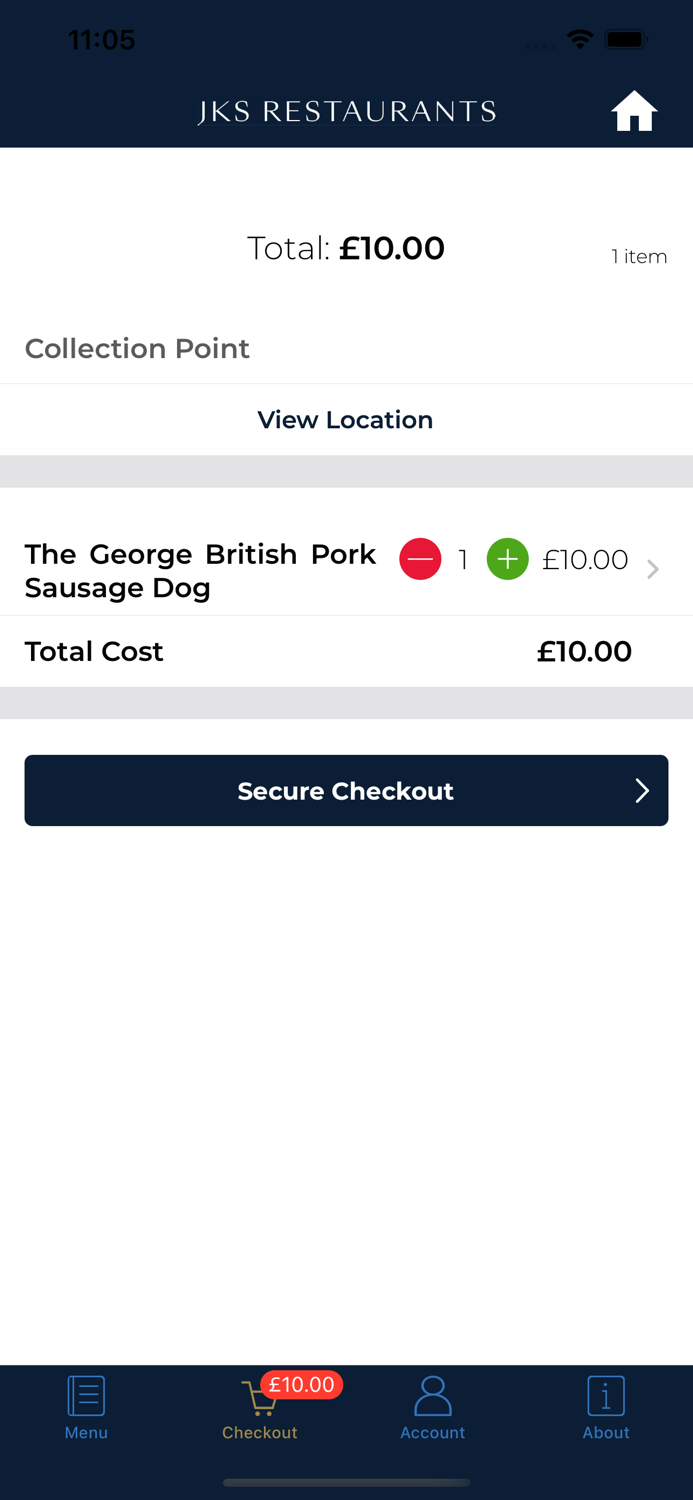
Task: Open the About info icon tab
Action: [x=606, y=1396]
